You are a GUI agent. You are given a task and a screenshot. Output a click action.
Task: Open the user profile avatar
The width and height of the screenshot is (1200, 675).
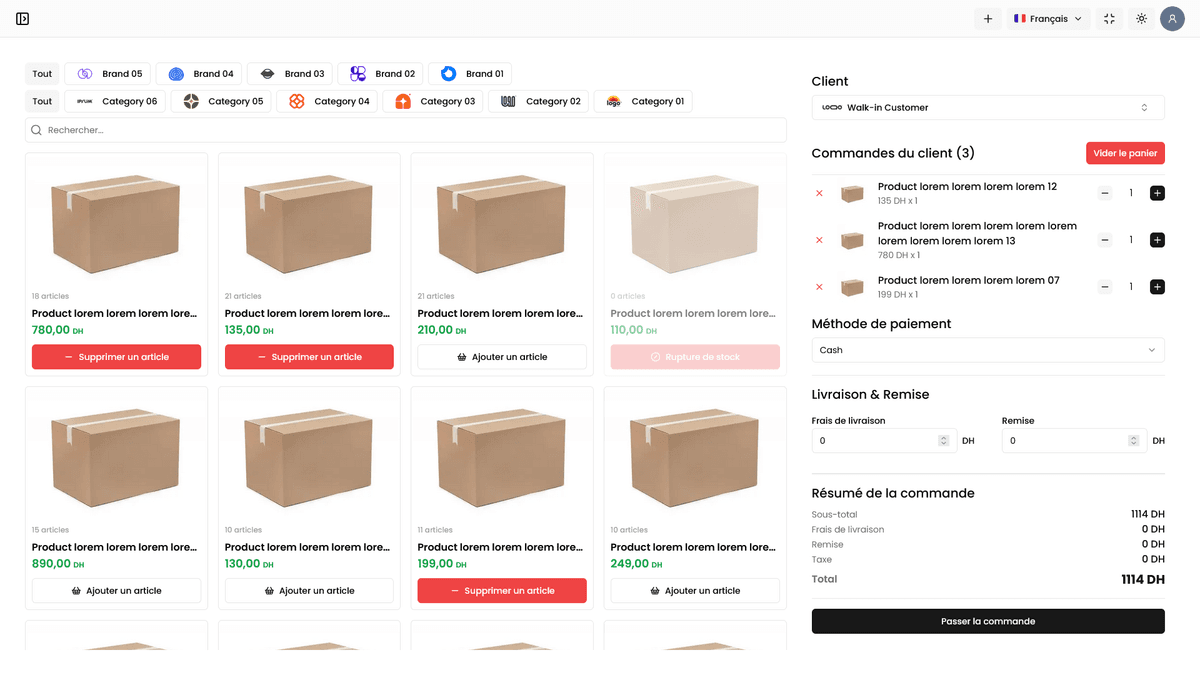click(x=1172, y=18)
